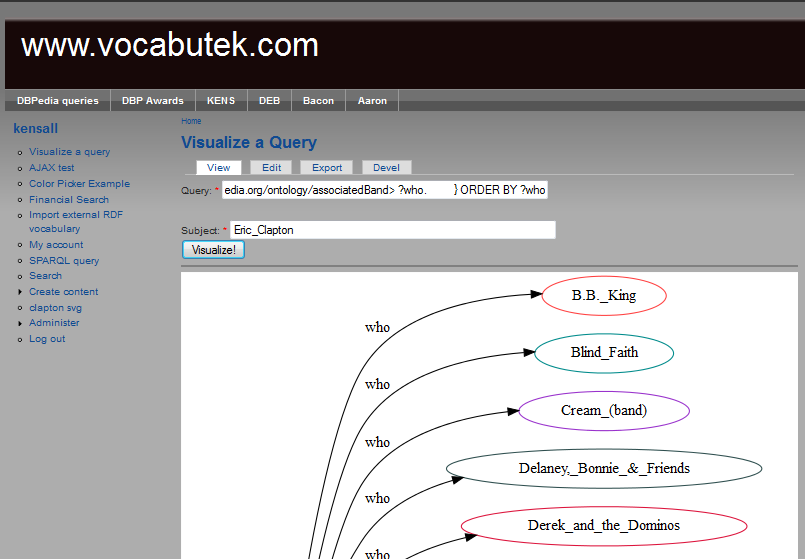Click the Visualize a Query page heading

[249, 142]
